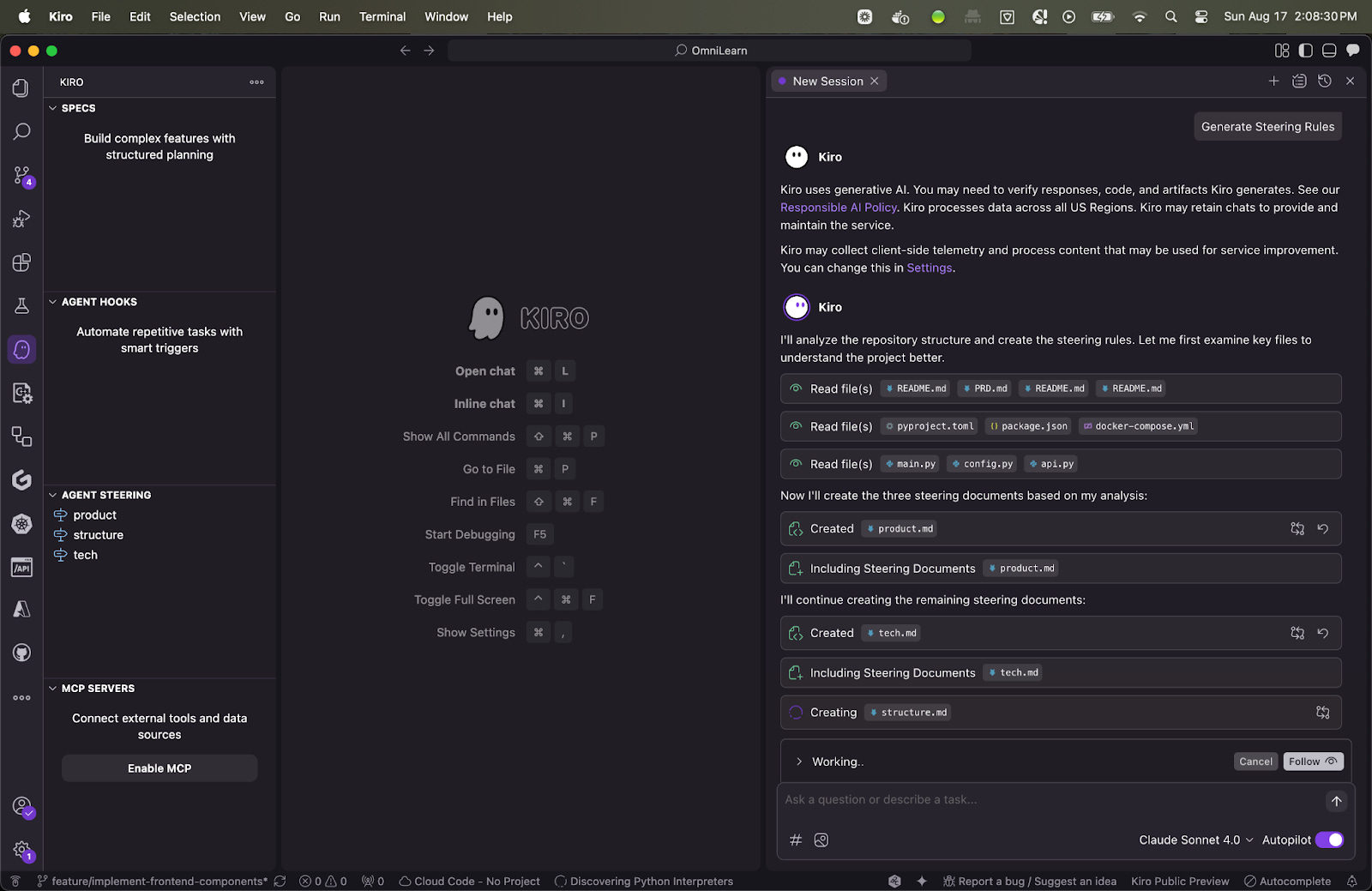Open Manage gear in activity bar
The image size is (1372, 891).
click(x=21, y=851)
